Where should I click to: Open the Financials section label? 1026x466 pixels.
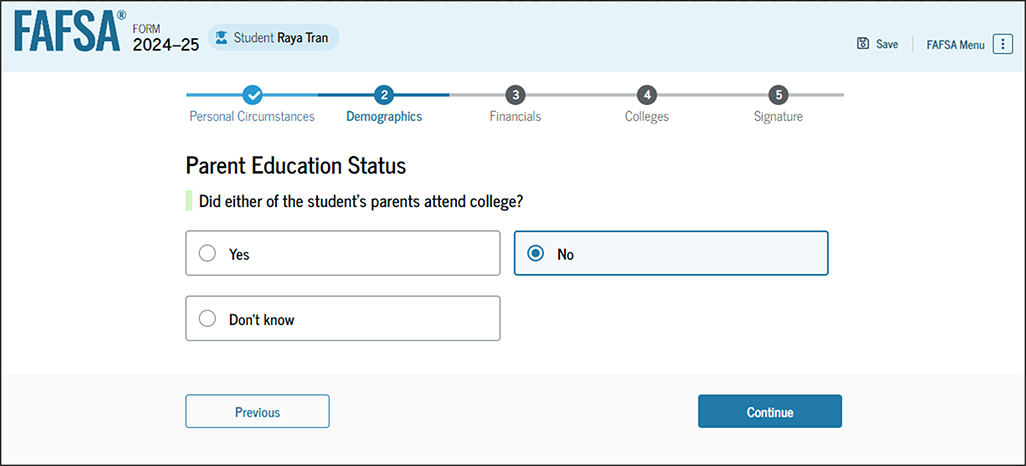(515, 117)
